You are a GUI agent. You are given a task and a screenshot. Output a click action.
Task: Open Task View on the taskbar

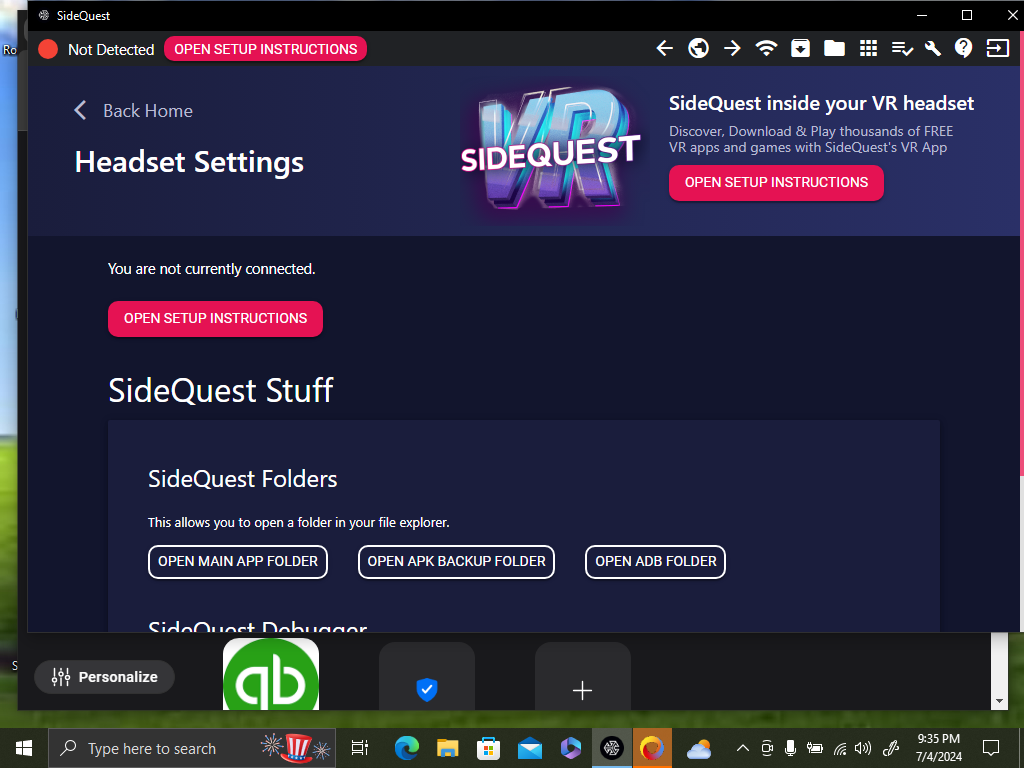(x=360, y=748)
